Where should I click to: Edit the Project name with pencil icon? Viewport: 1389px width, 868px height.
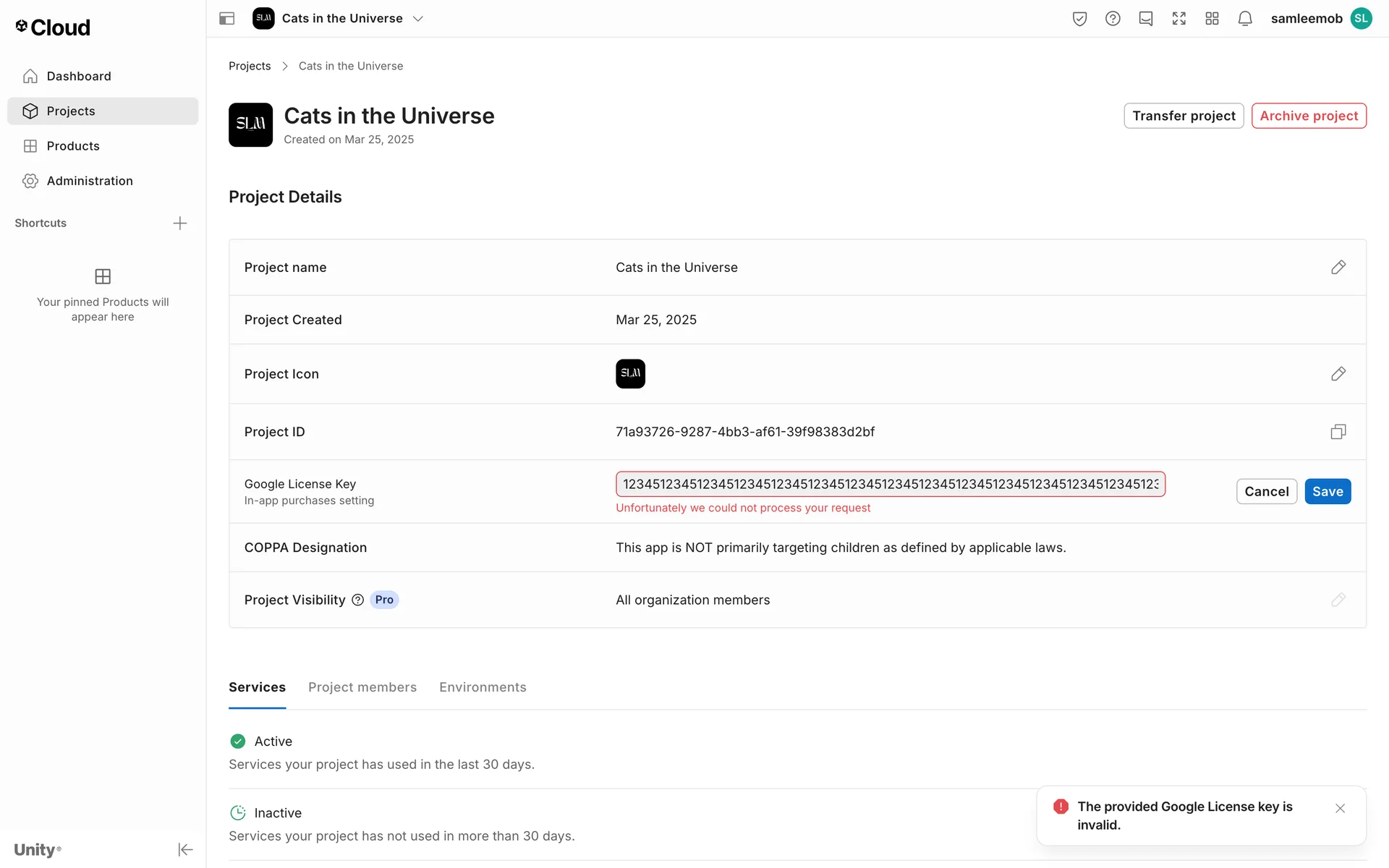click(x=1338, y=268)
